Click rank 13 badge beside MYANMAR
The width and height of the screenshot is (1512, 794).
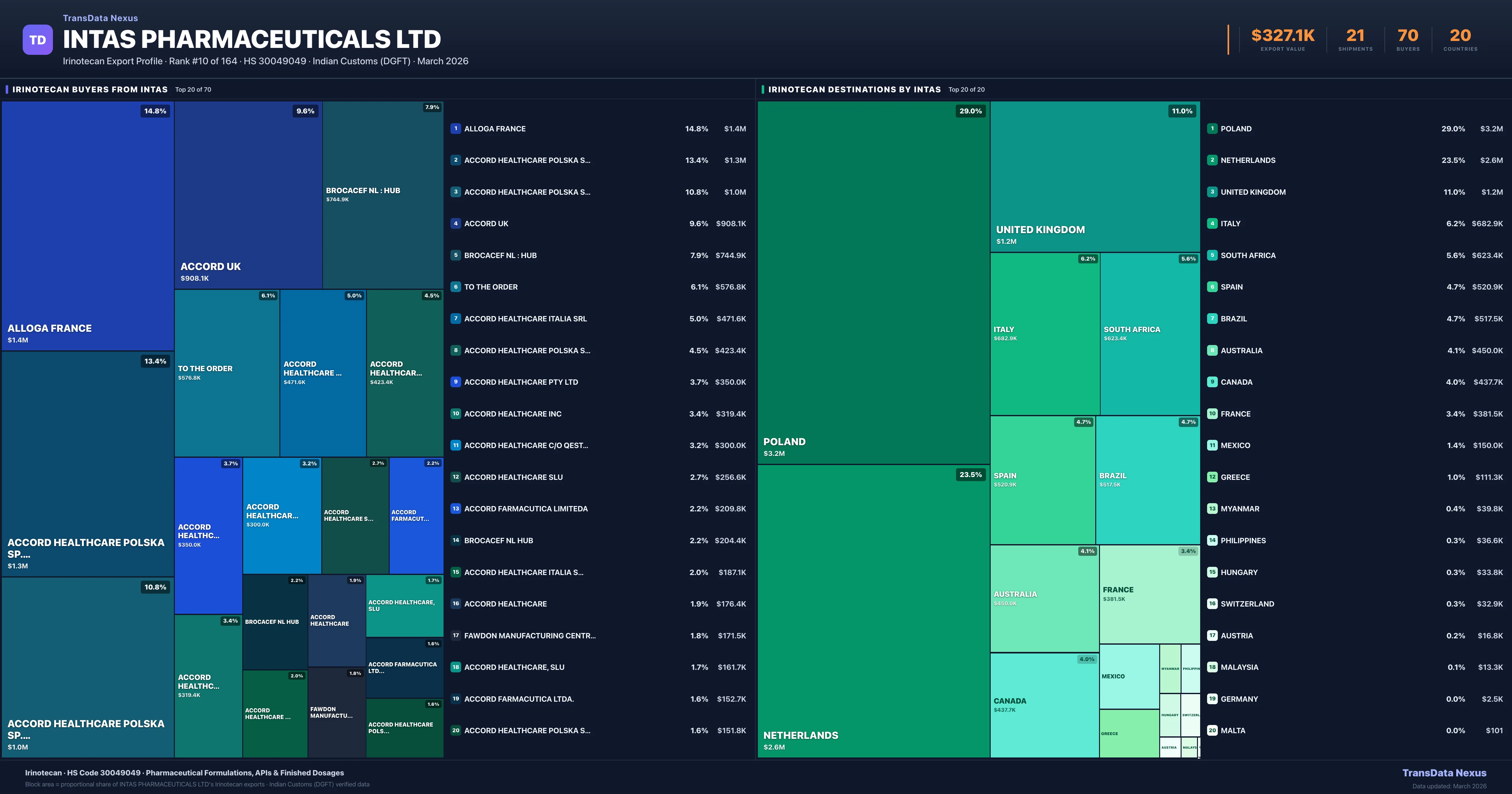(x=1212, y=509)
